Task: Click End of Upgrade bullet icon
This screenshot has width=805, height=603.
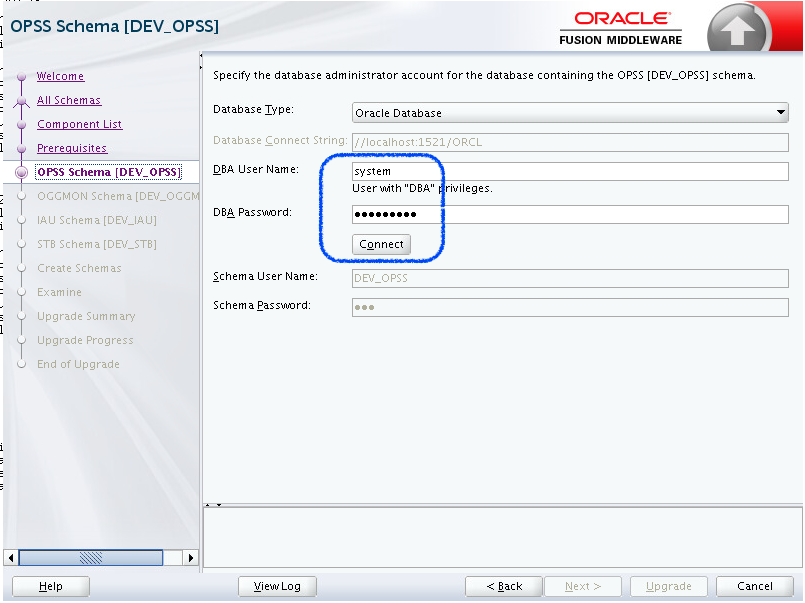Action: 22,364
